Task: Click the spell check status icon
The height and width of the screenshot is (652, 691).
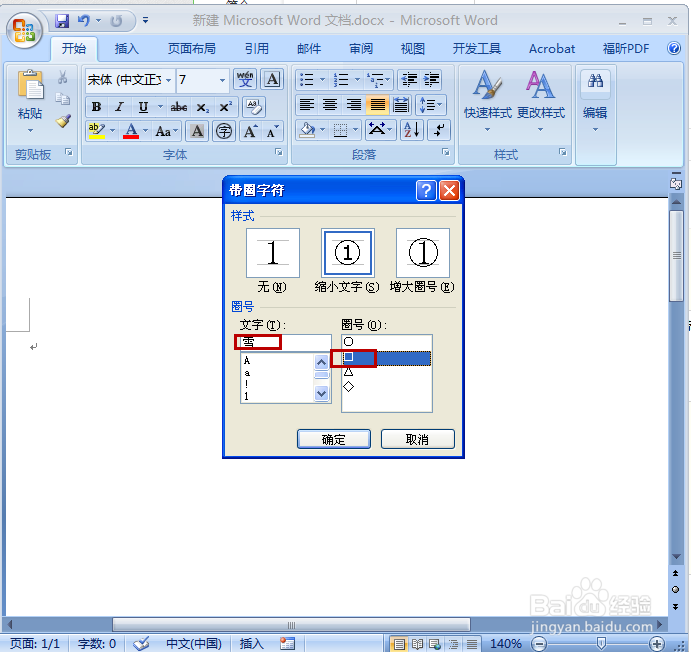Action: coord(142,644)
